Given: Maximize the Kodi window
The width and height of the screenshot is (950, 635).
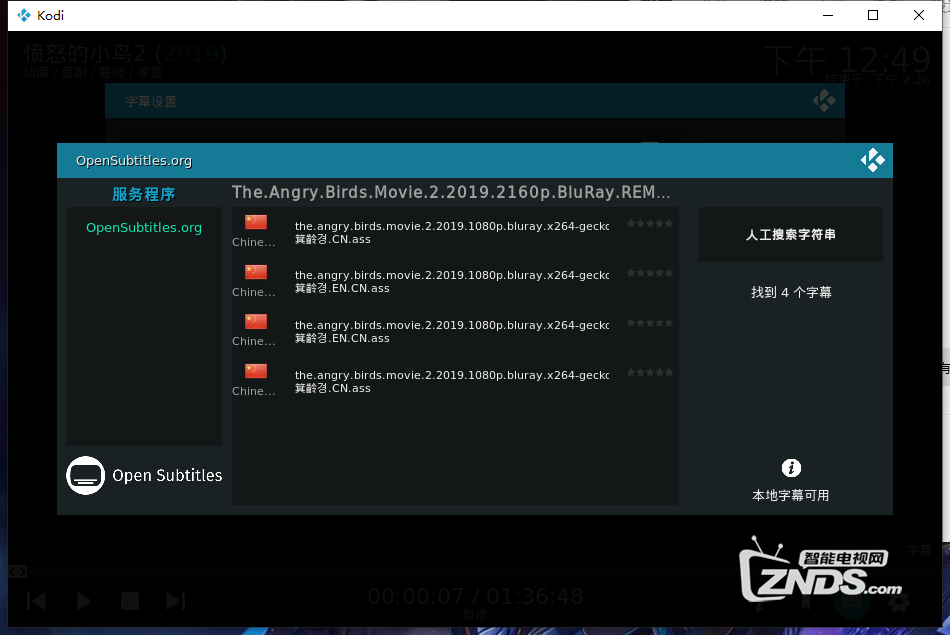Looking at the screenshot, I should [x=873, y=15].
